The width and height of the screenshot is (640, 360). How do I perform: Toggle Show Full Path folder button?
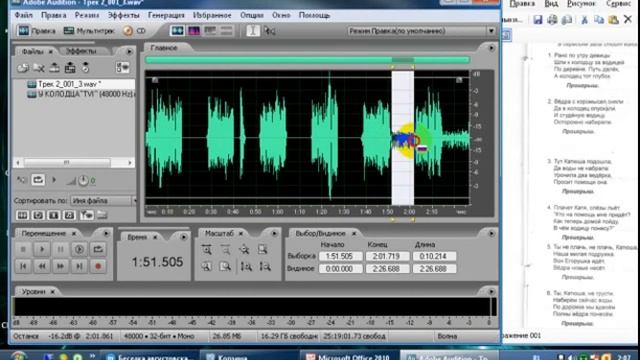(x=102, y=215)
